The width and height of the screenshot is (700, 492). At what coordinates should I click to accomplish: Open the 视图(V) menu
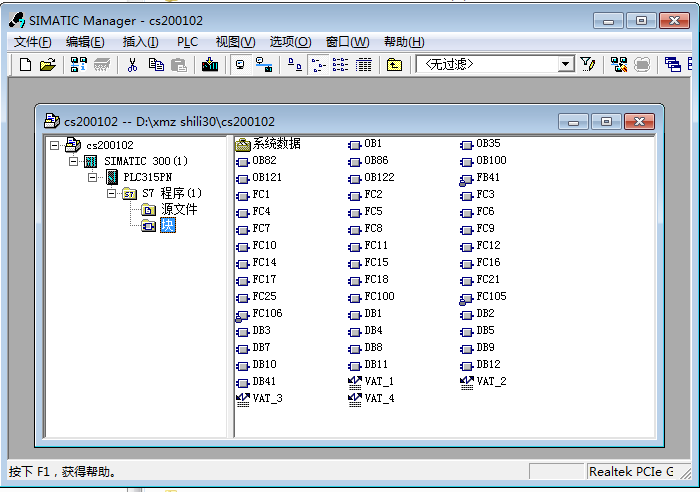click(235, 42)
